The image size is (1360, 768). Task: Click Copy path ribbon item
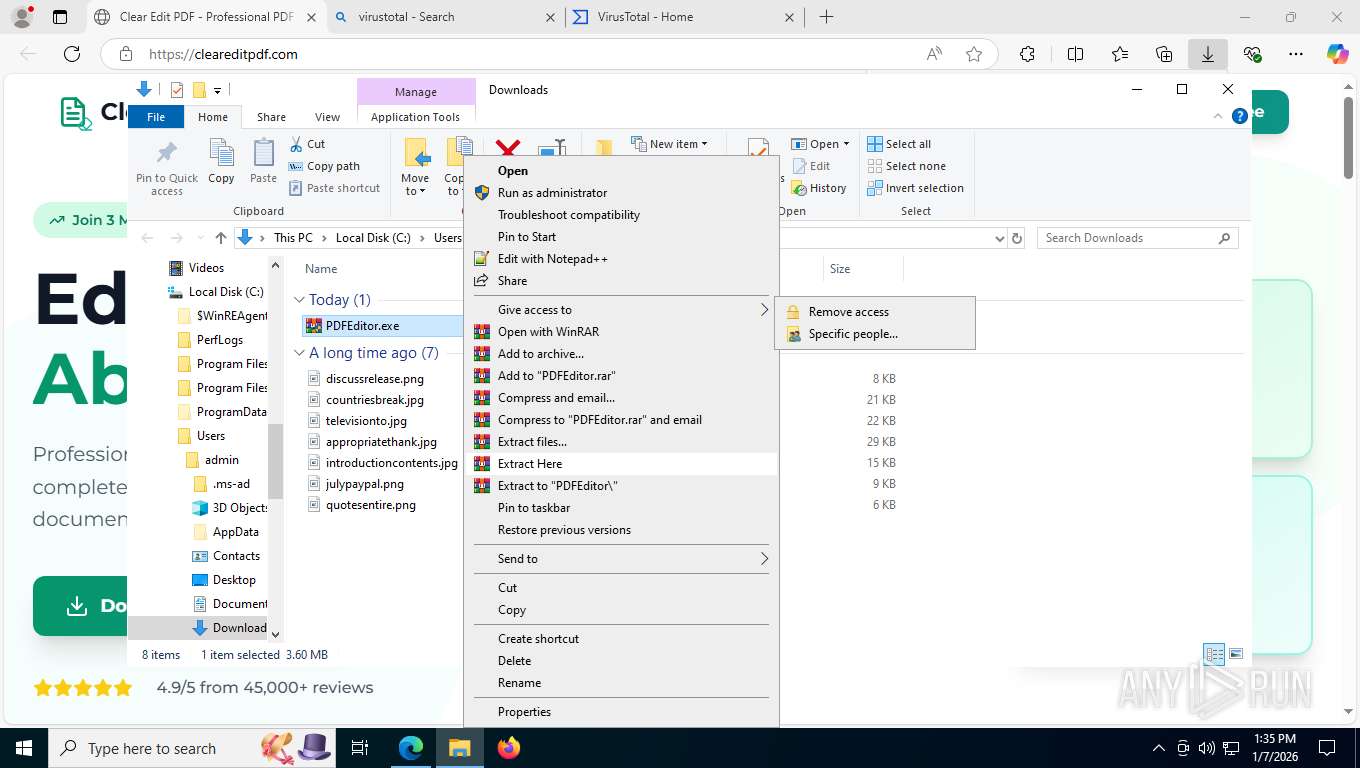(x=324, y=166)
